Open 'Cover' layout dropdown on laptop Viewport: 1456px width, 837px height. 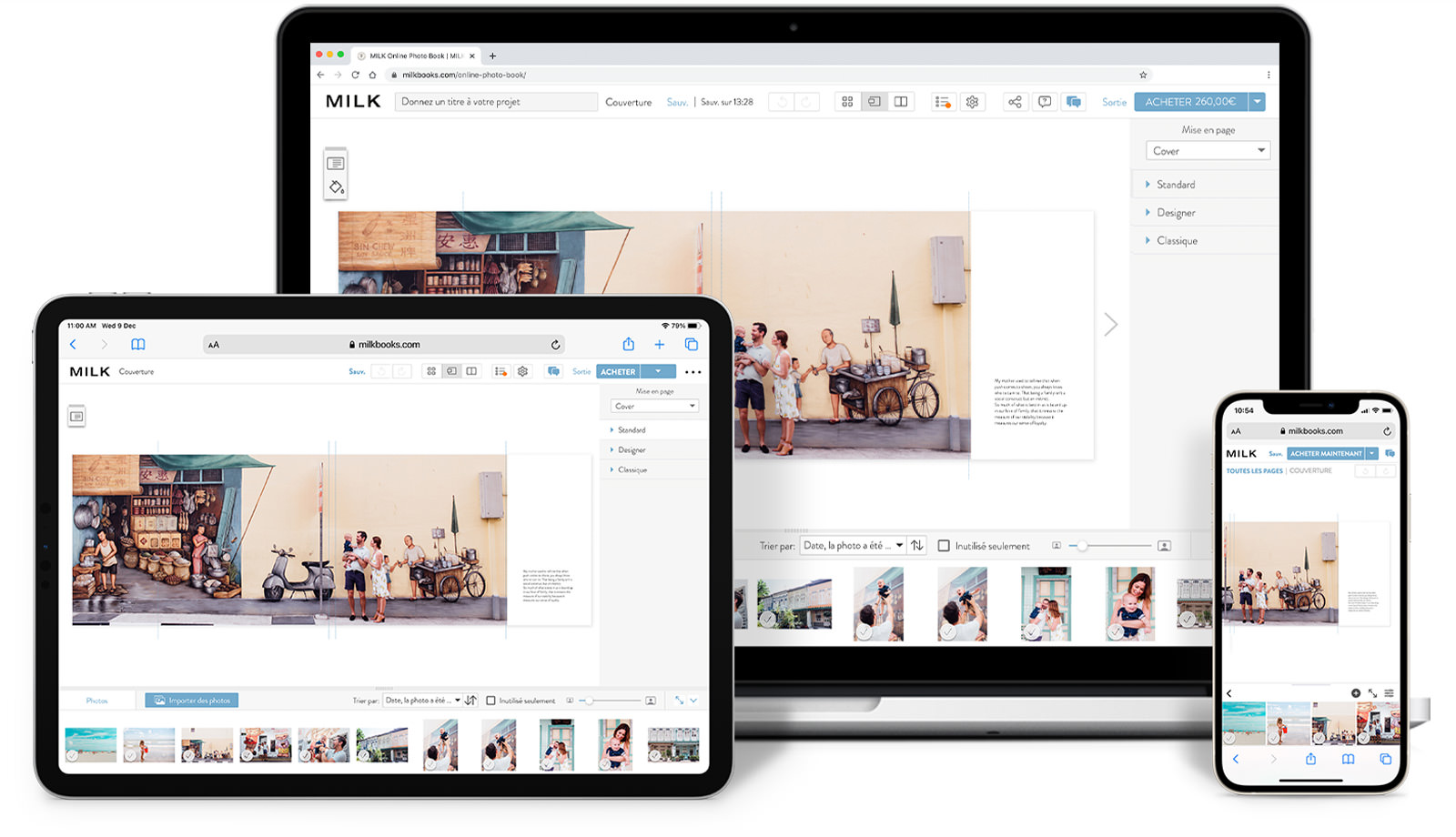(1208, 151)
